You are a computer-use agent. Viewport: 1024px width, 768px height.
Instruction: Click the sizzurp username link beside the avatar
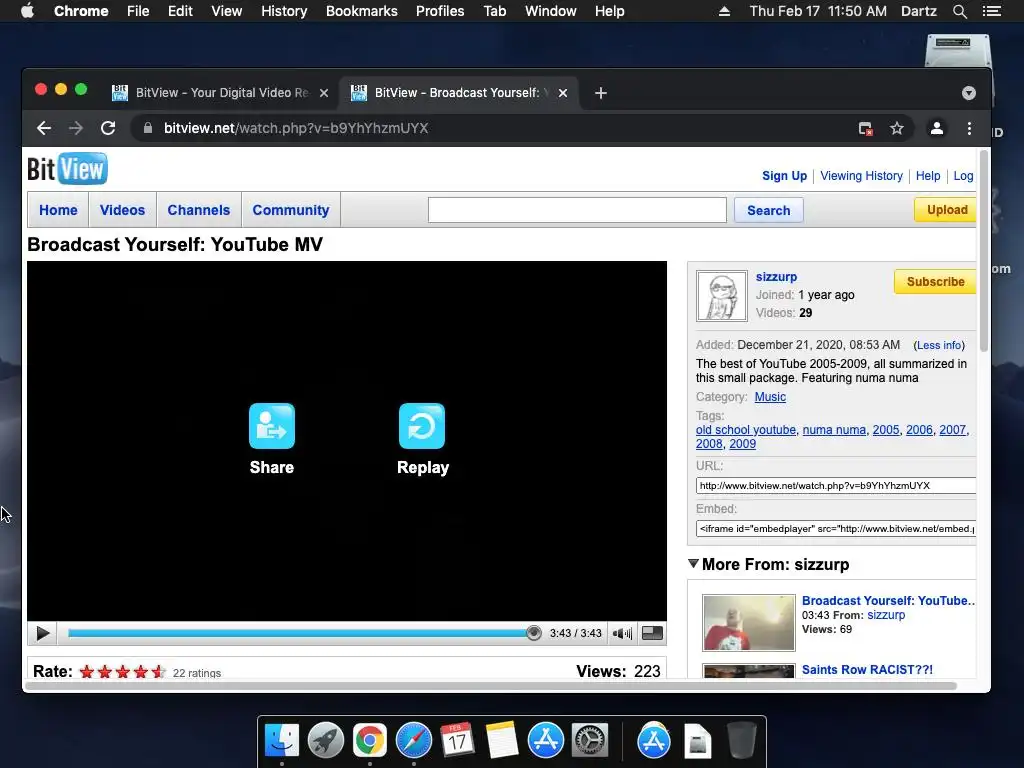[x=776, y=277]
